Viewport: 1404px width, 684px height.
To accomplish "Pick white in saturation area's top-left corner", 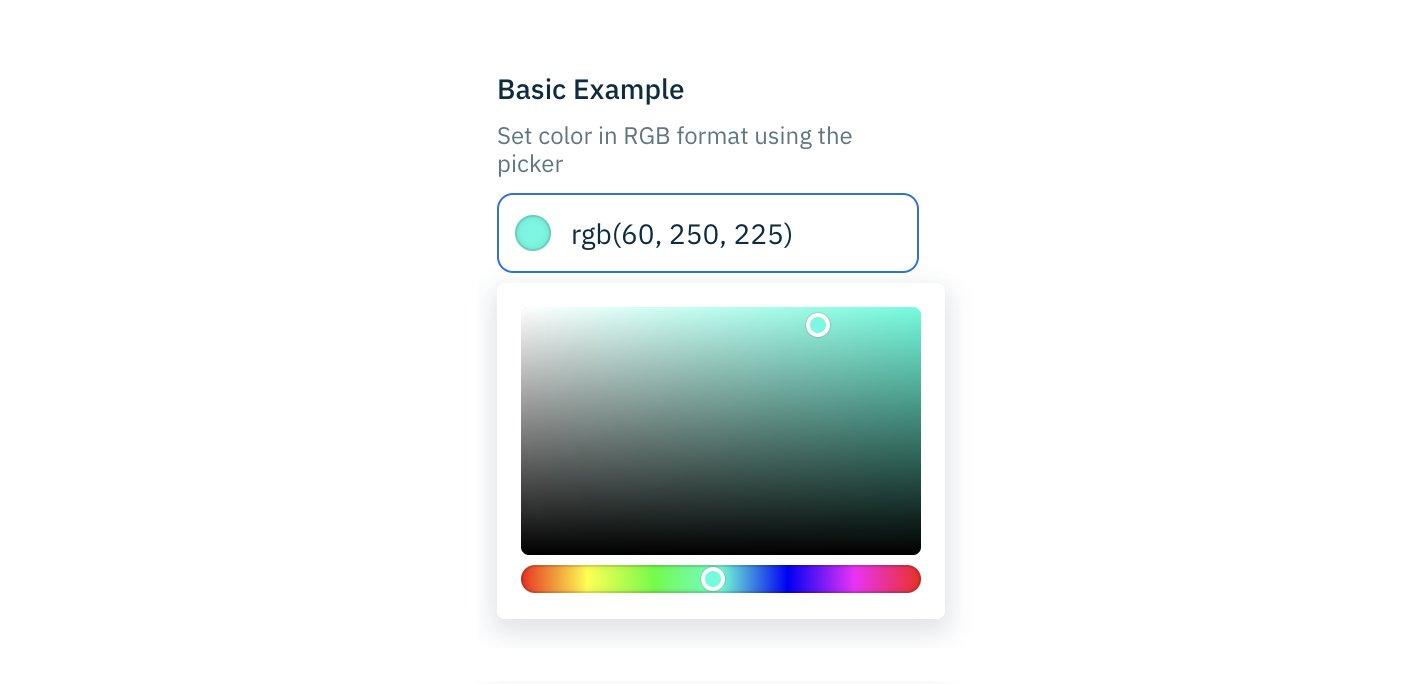I will tap(524, 310).
